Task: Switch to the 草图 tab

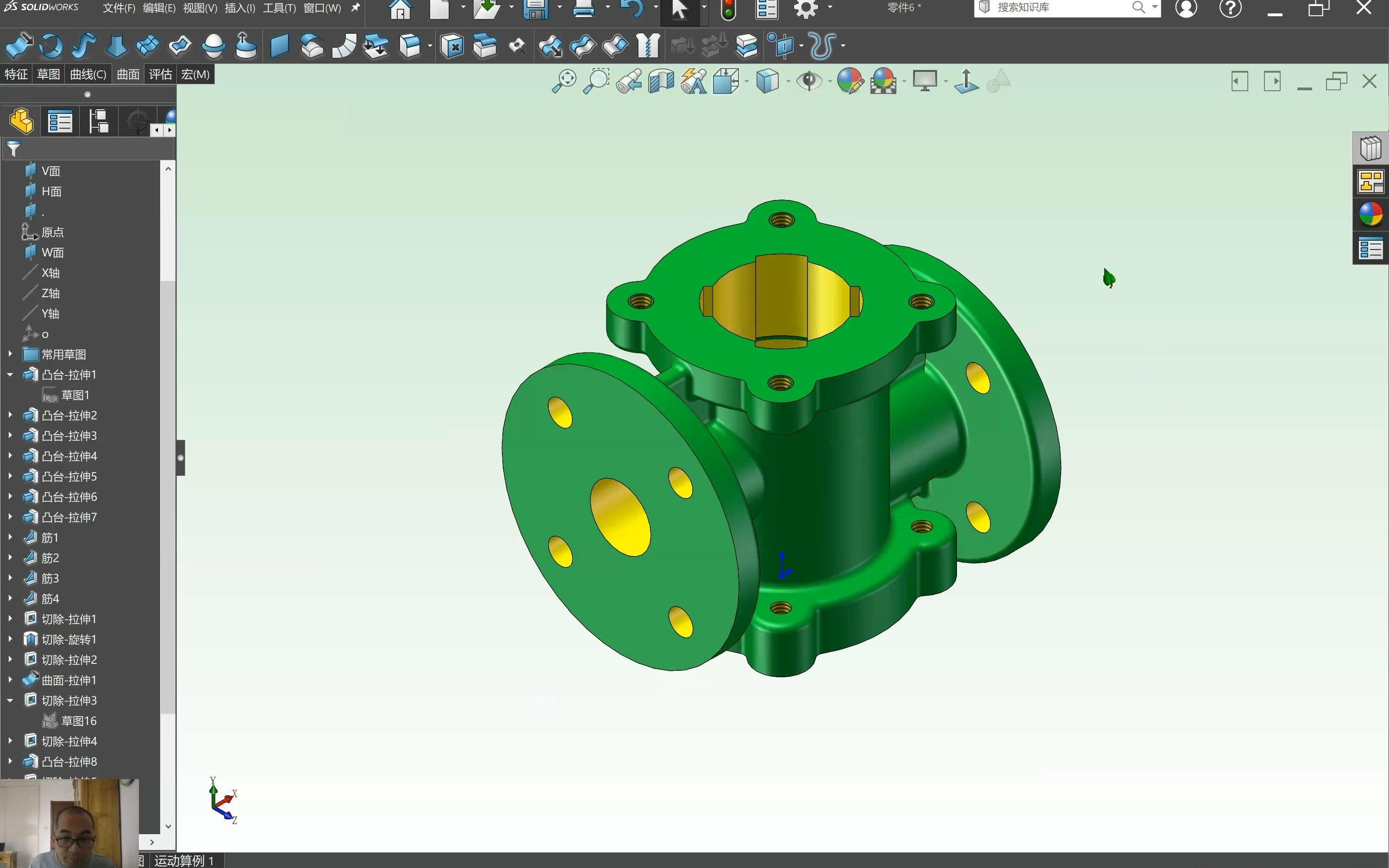Action: (x=48, y=74)
